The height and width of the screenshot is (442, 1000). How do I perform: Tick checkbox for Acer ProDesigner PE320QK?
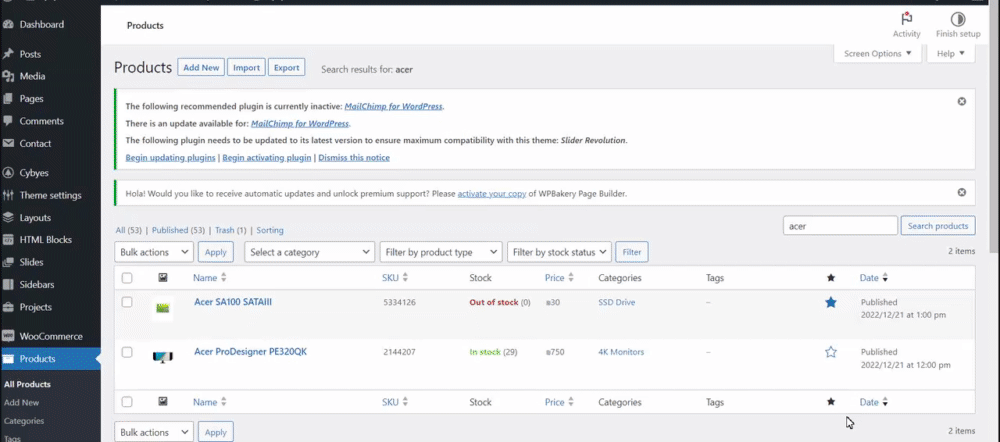coord(127,352)
